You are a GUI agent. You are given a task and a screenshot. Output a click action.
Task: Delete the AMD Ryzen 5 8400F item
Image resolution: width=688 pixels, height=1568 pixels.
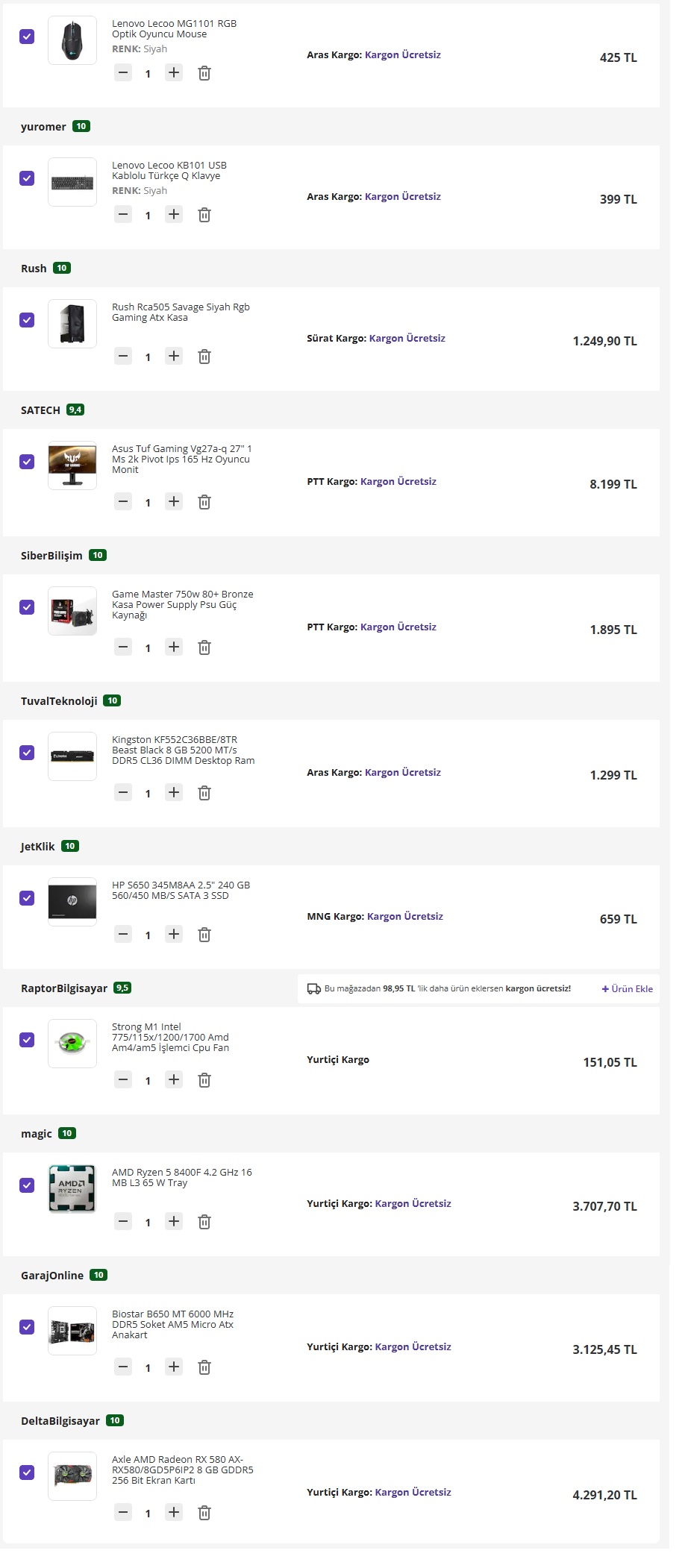204,1222
